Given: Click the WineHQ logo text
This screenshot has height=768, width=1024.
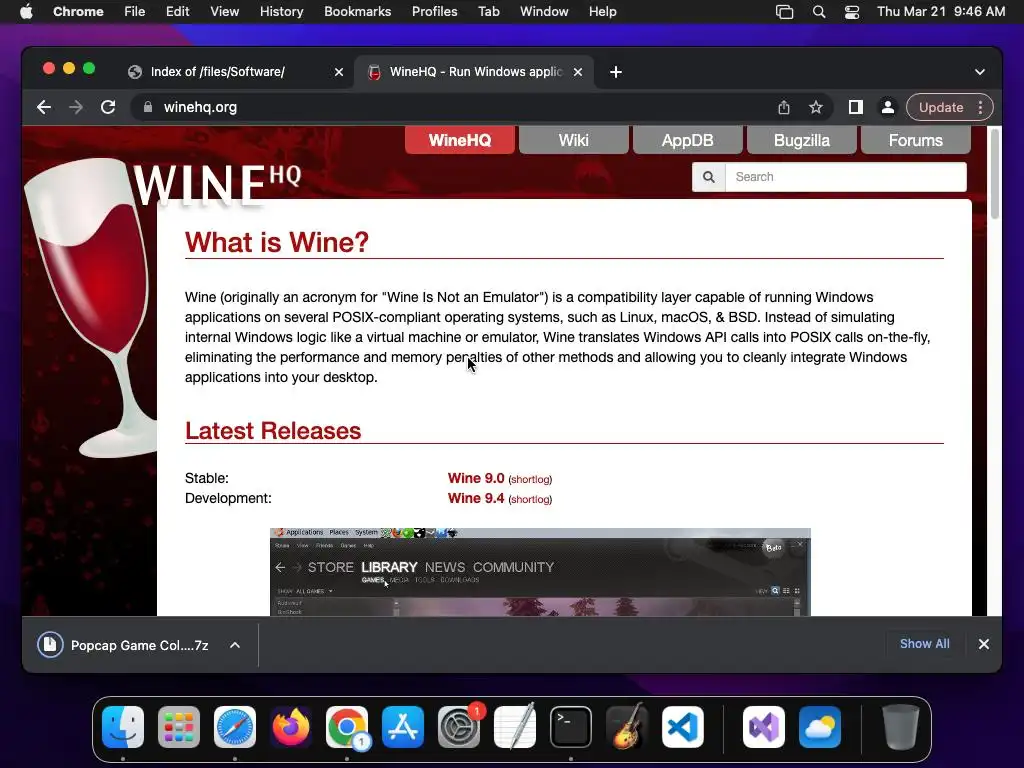Looking at the screenshot, I should [x=217, y=185].
